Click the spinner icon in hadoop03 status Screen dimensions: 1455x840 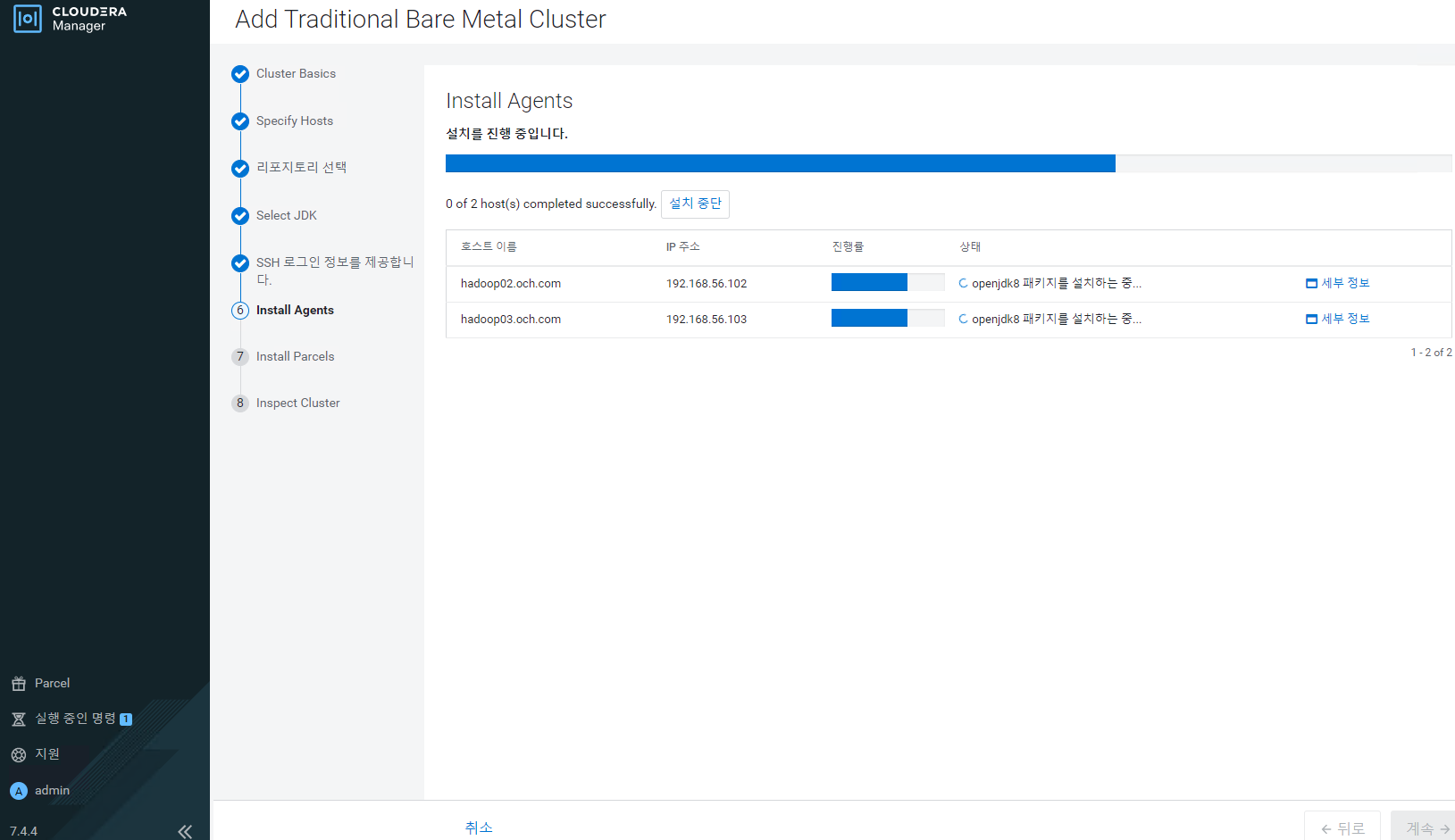click(963, 320)
